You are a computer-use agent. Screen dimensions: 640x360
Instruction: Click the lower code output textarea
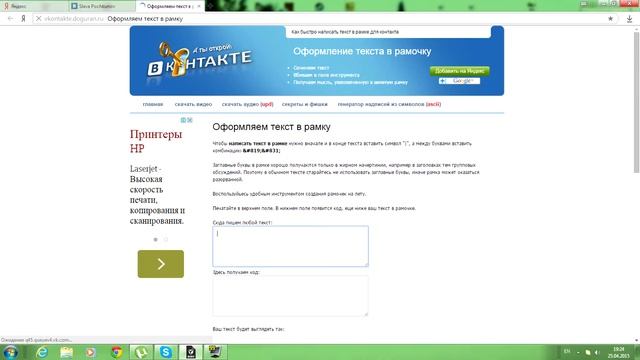pos(290,296)
